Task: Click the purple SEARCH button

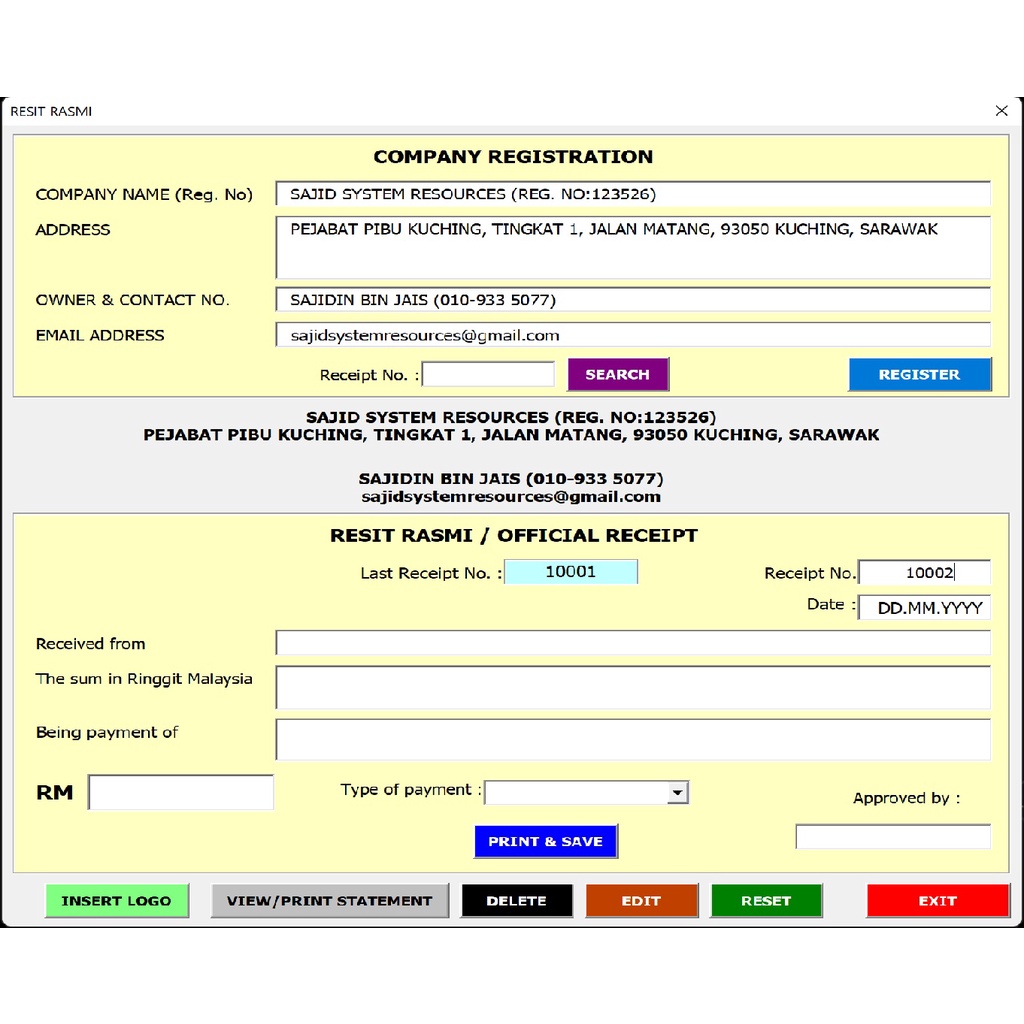Action: 617,374
